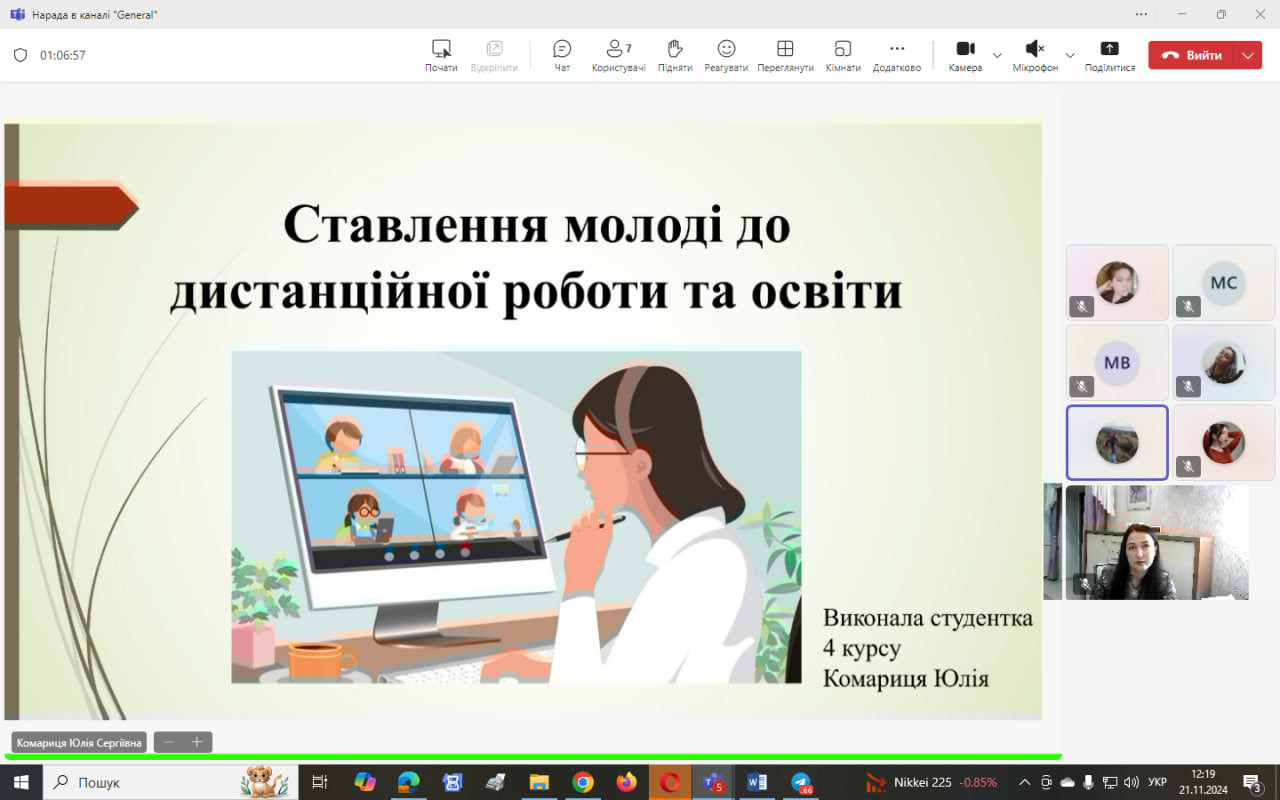
Task: Open the Реагувати reactions menu
Action: 726,56
